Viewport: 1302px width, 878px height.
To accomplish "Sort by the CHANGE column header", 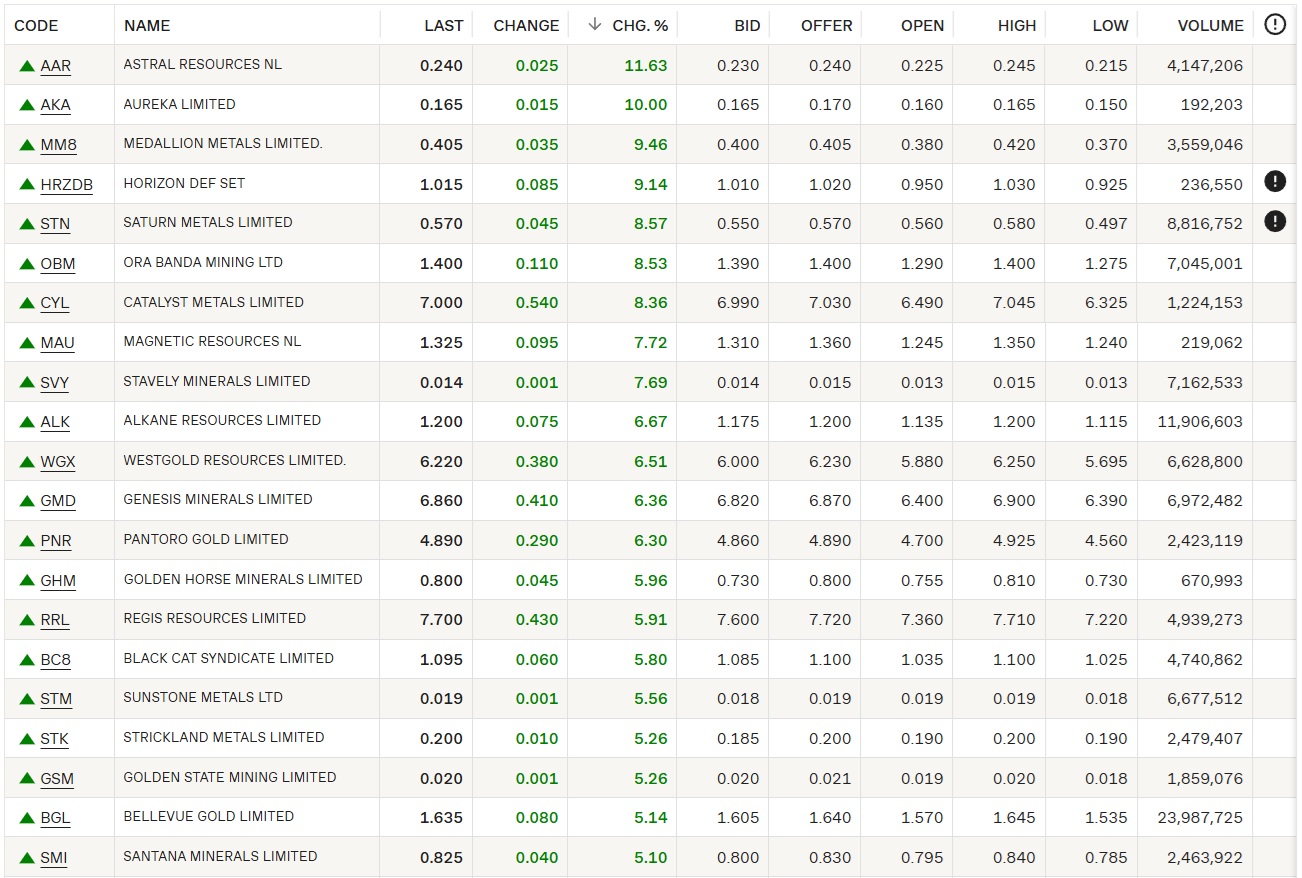I will click(526, 26).
